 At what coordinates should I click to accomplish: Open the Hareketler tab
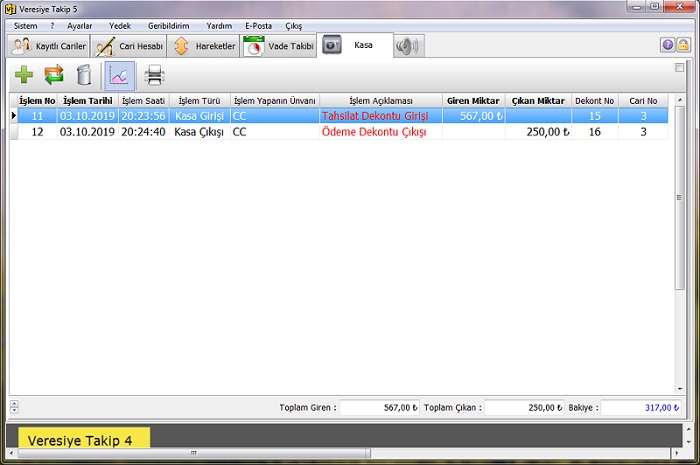(x=204, y=46)
